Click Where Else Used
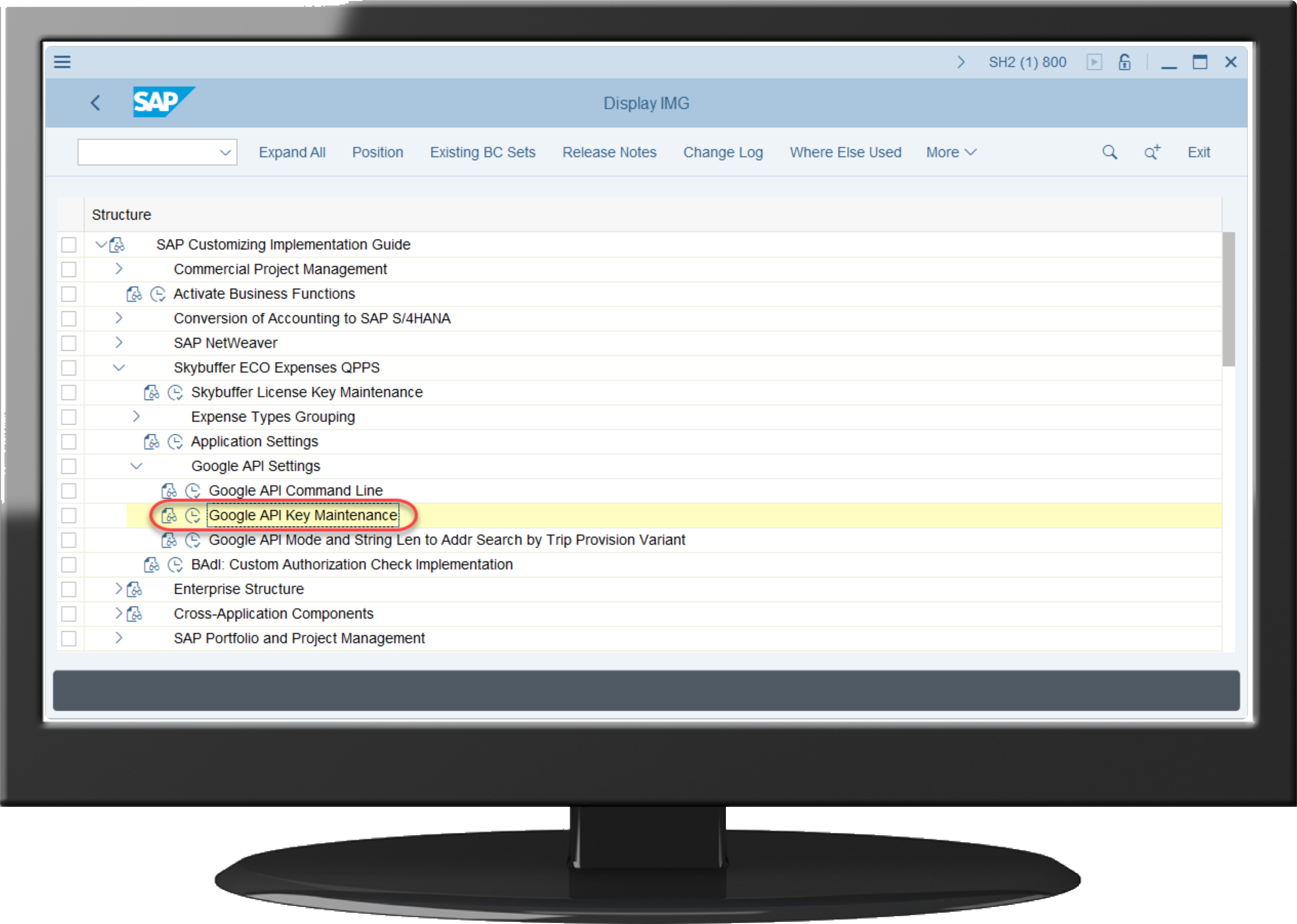The width and height of the screenshot is (1297, 924). (845, 153)
